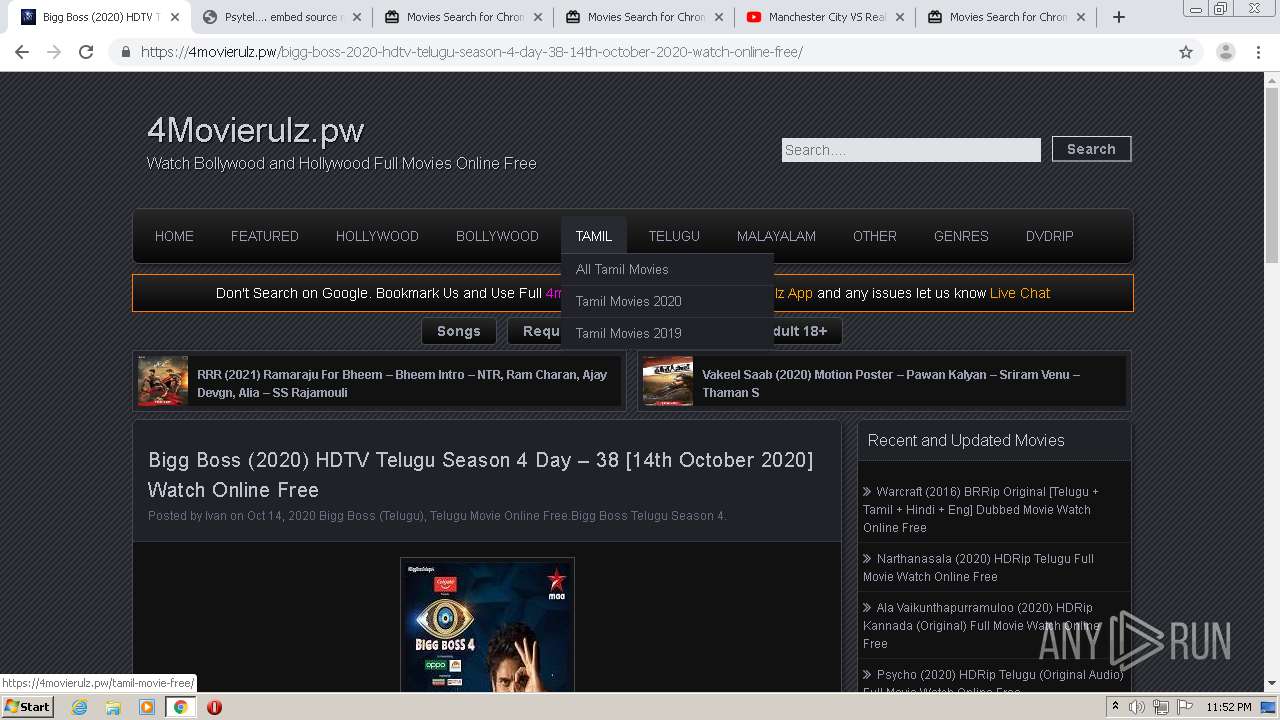Open the Narthanasala (2020) HDRip movie link
Image resolution: width=1280 pixels, height=720 pixels.
[x=978, y=568]
